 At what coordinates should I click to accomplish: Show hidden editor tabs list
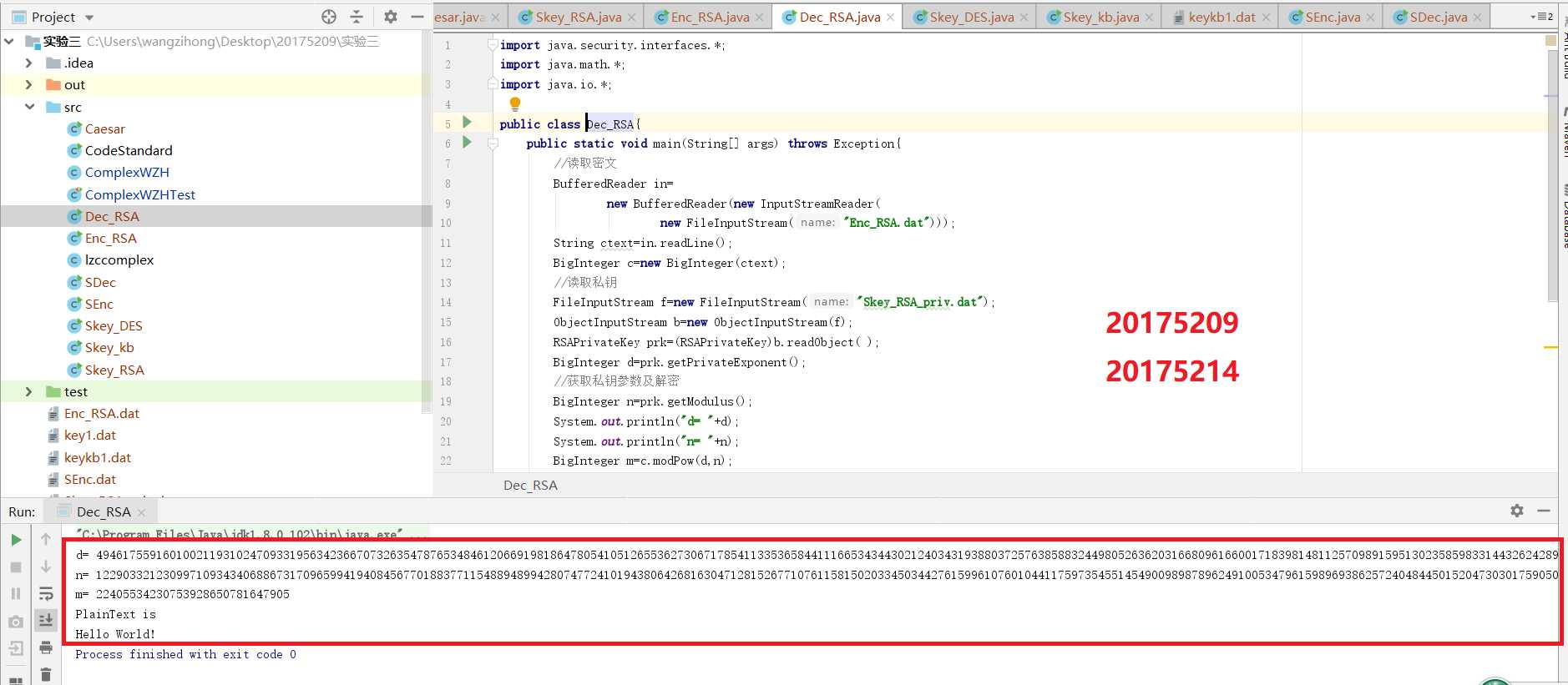coord(1541,17)
